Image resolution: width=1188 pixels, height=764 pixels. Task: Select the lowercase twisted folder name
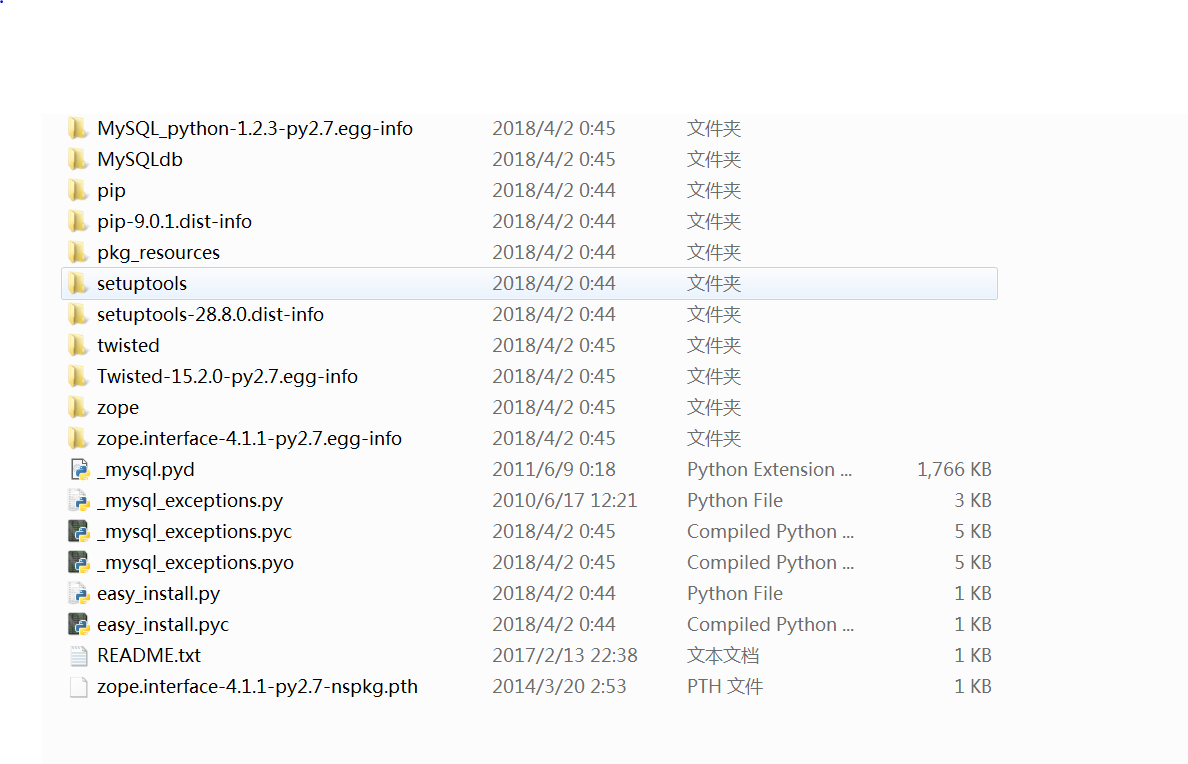click(128, 346)
